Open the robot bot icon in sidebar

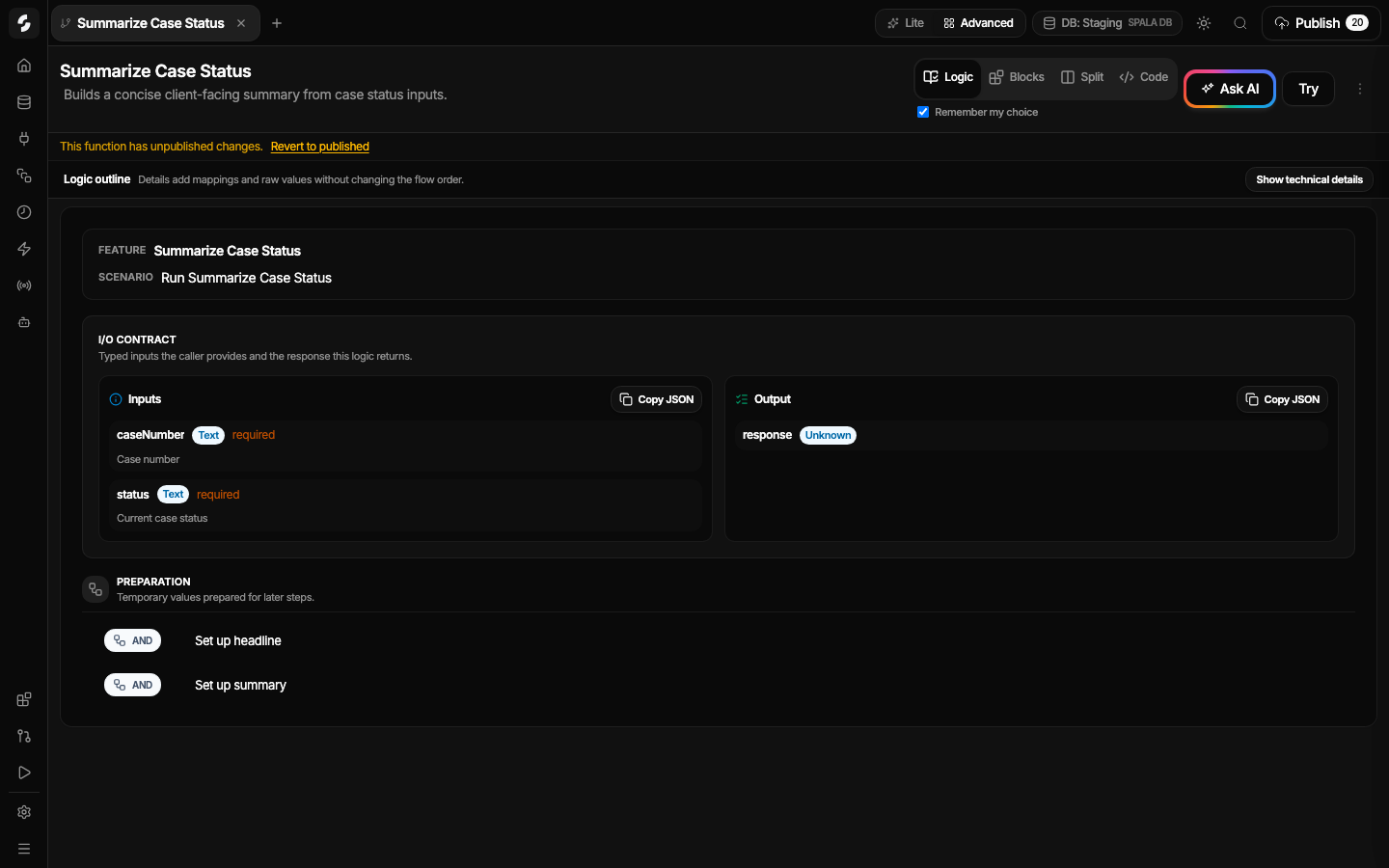tap(24, 322)
